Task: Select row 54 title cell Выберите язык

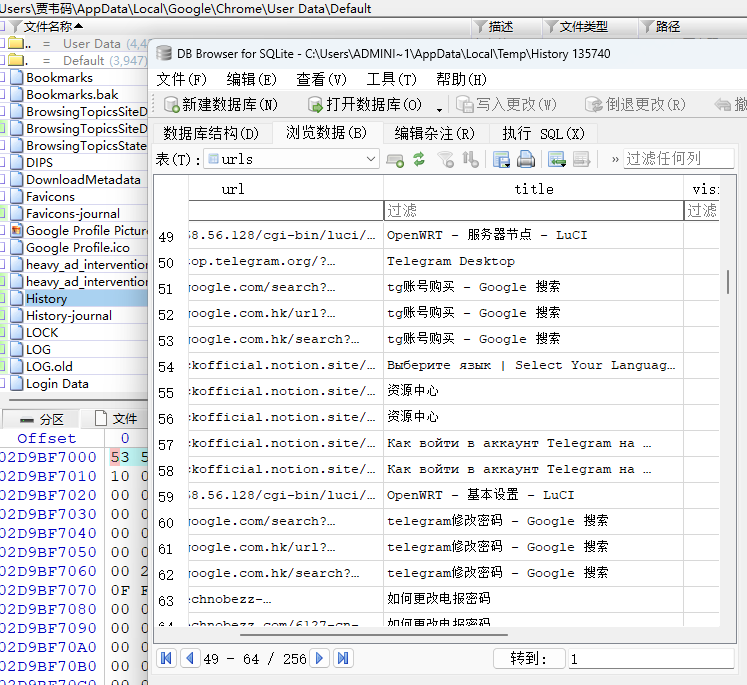Action: click(x=534, y=365)
